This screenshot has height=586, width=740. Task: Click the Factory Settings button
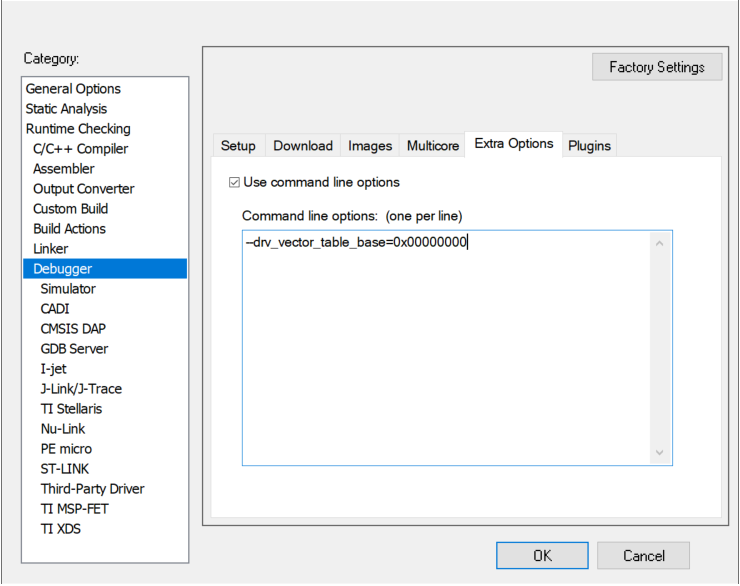657,67
